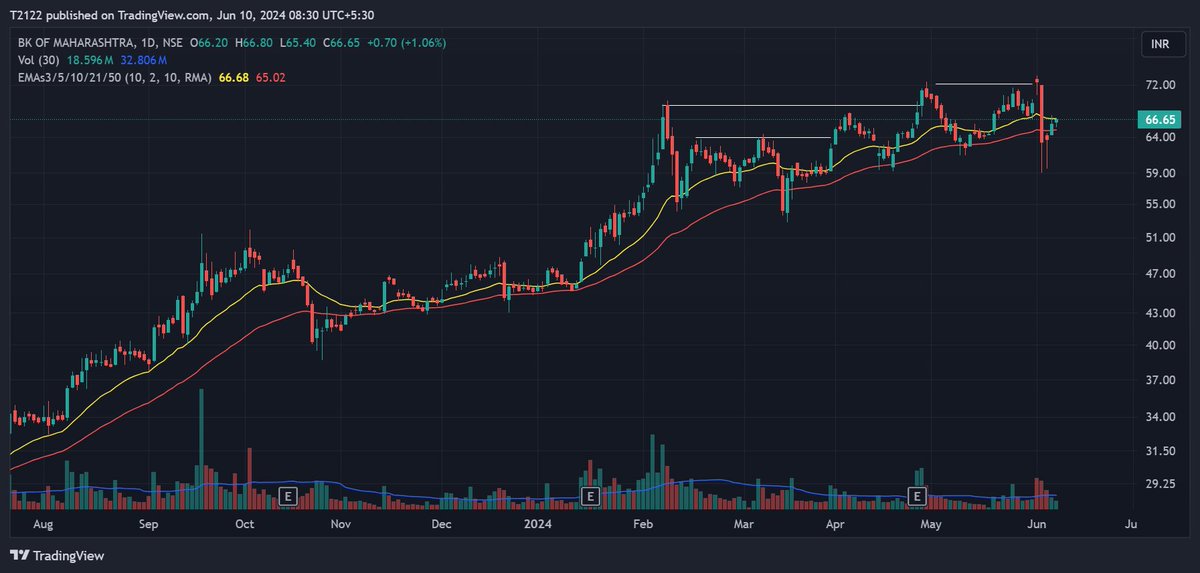Screen dimensions: 1200x573
Task: Open the earnings marker in late October
Action: (x=289, y=495)
